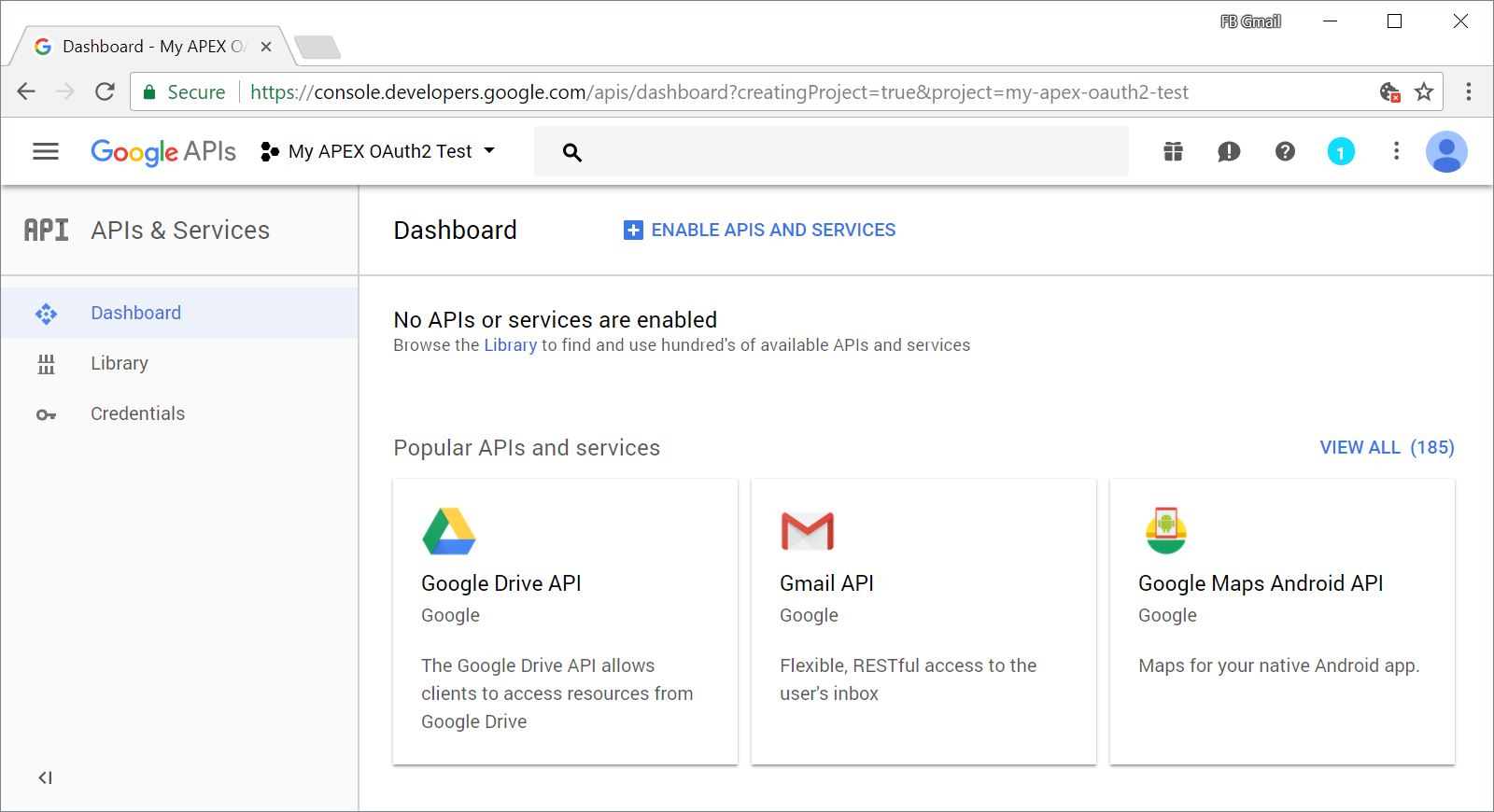Click ENABLE APIS AND SERVICES
The width and height of the screenshot is (1494, 812).
[760, 230]
